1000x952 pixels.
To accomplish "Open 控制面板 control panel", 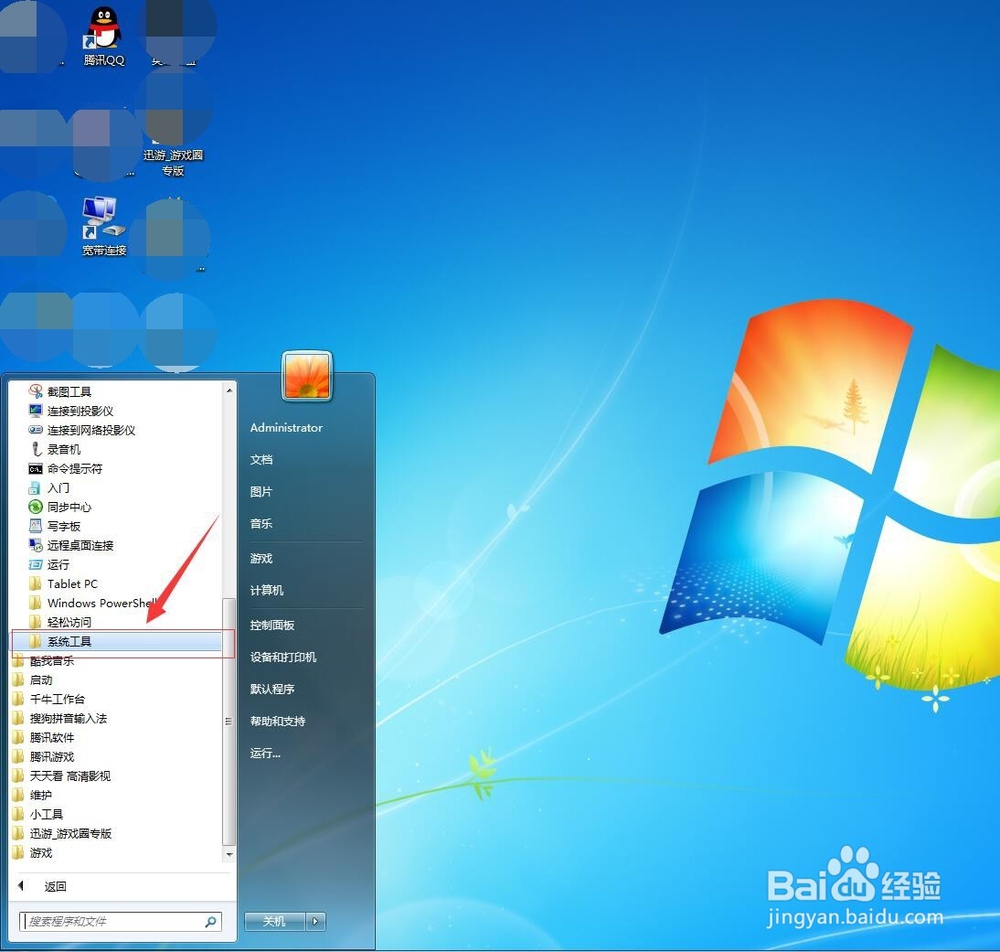I will [x=272, y=626].
